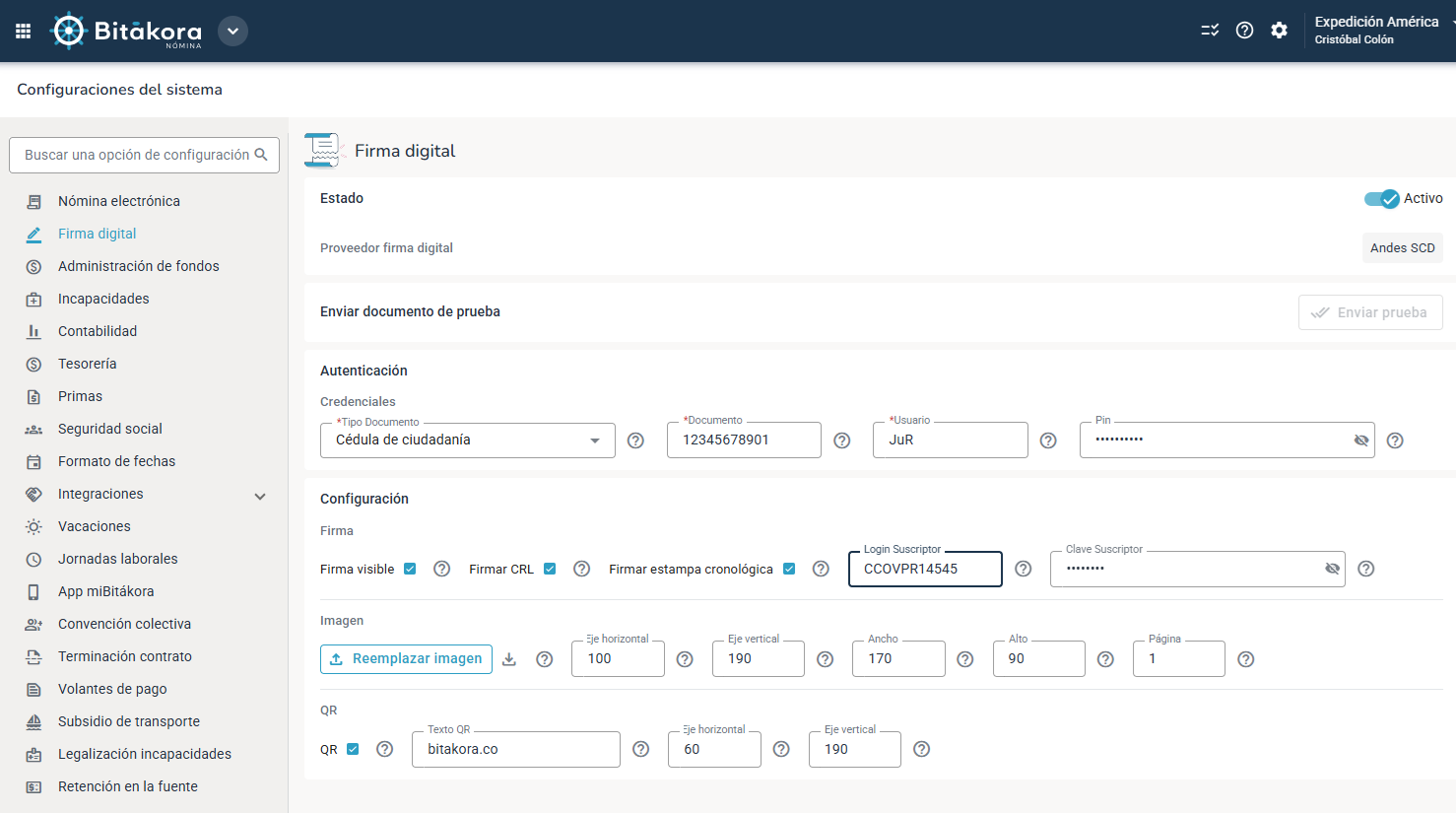The height and width of the screenshot is (813, 1456).
Task: Open Nómina electrónica settings
Action: click(x=119, y=201)
